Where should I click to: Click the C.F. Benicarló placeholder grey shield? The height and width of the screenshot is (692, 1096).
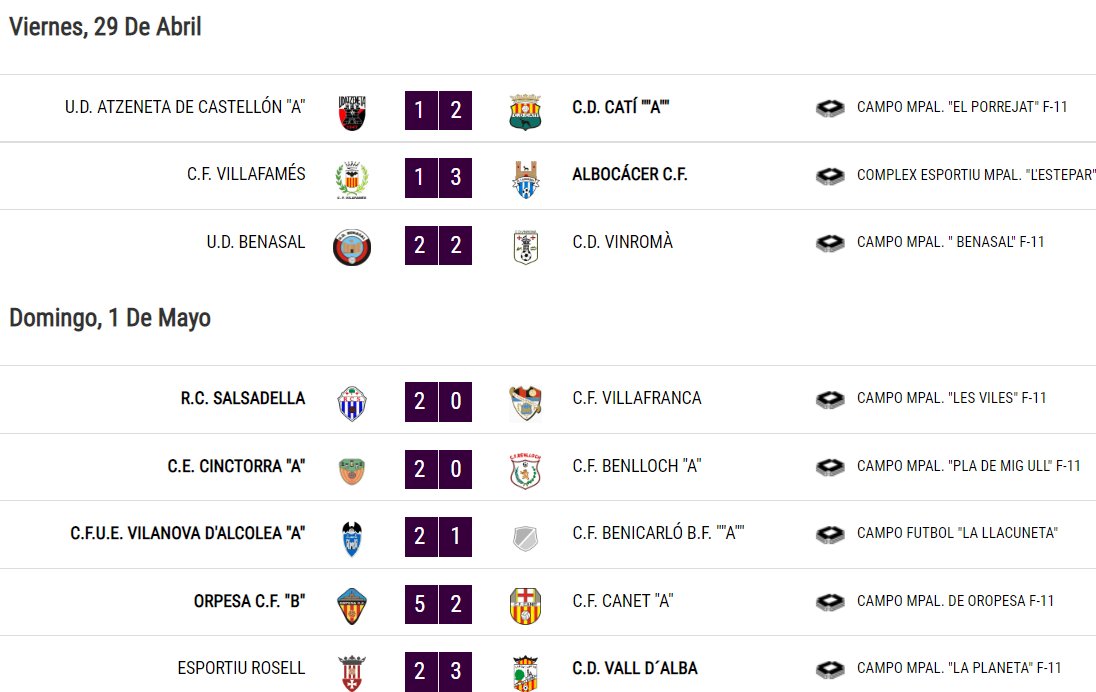[525, 538]
